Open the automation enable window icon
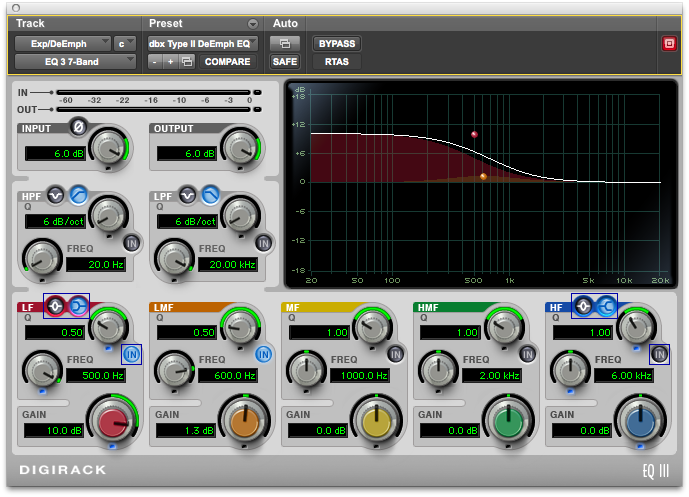The image size is (689, 497). click(x=285, y=44)
